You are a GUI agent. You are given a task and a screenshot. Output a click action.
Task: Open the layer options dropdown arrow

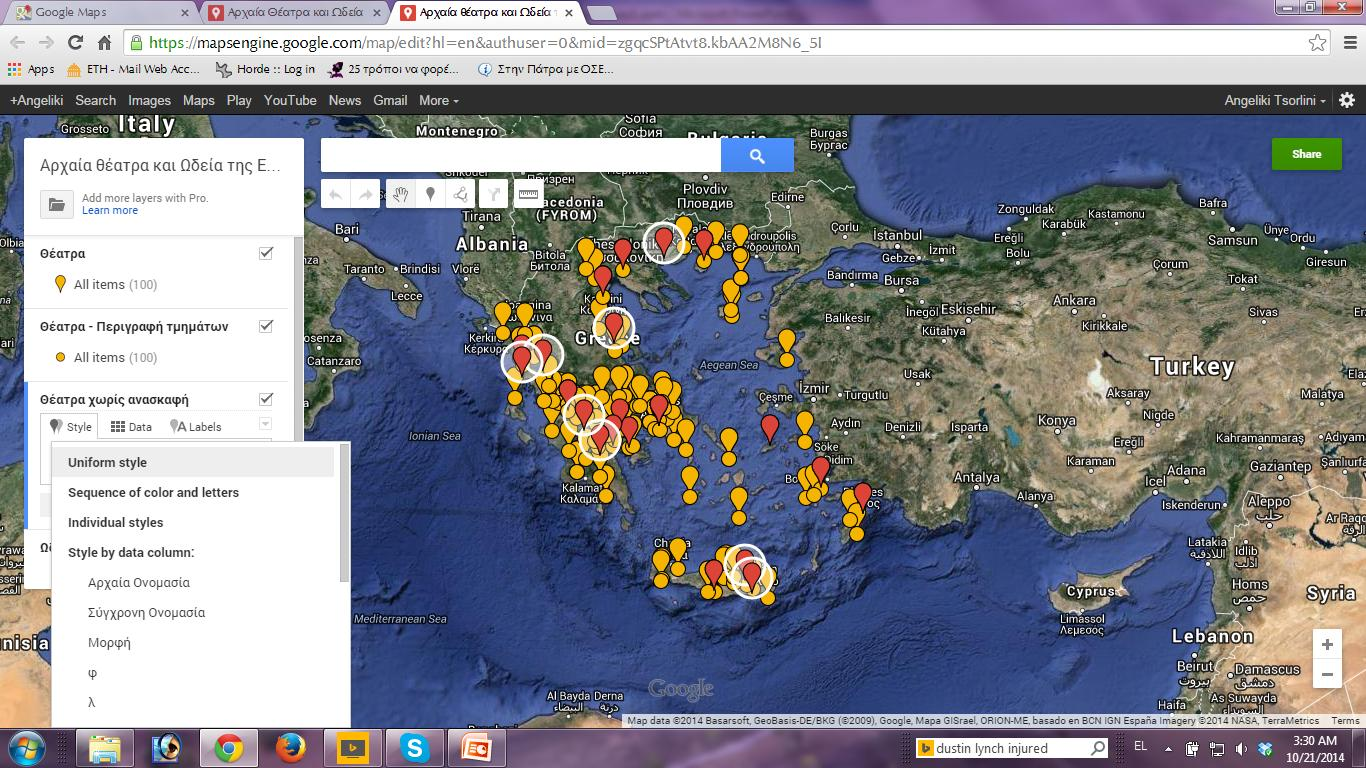[265, 424]
